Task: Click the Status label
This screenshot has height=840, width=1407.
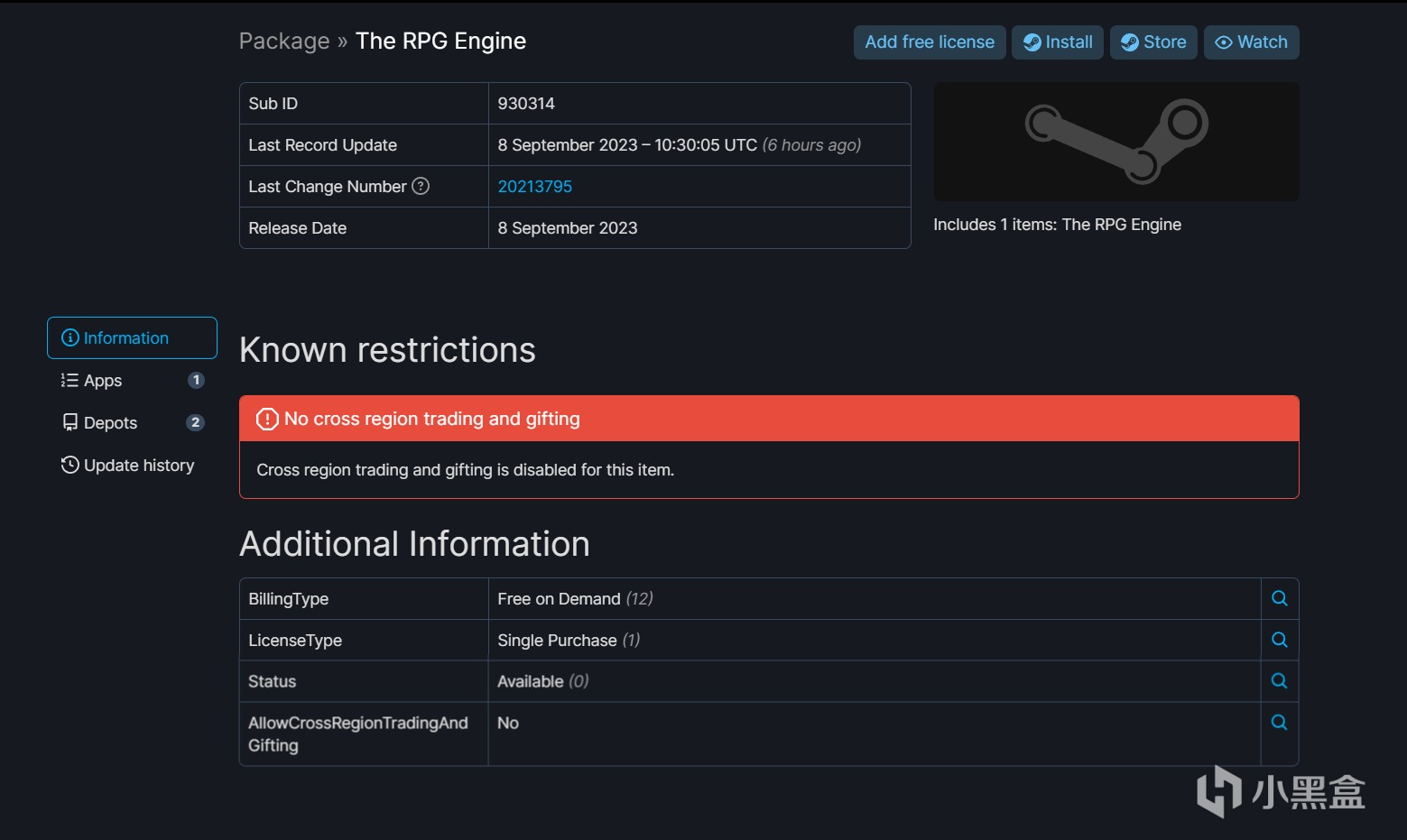Action: [x=272, y=682]
